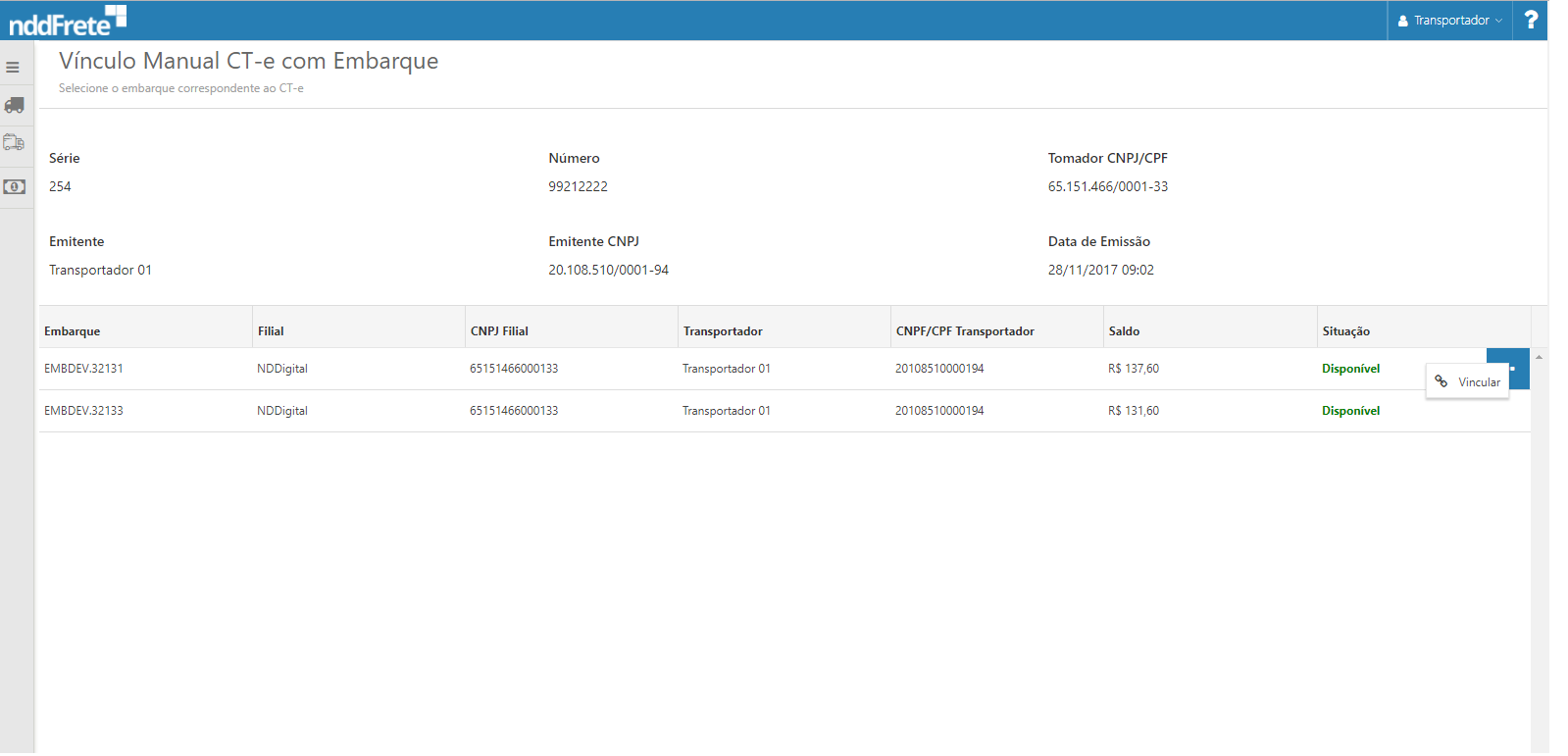Screen dimensions: 1568x756
Task: Open the hamburger menu in the sidebar
Action: (13, 68)
